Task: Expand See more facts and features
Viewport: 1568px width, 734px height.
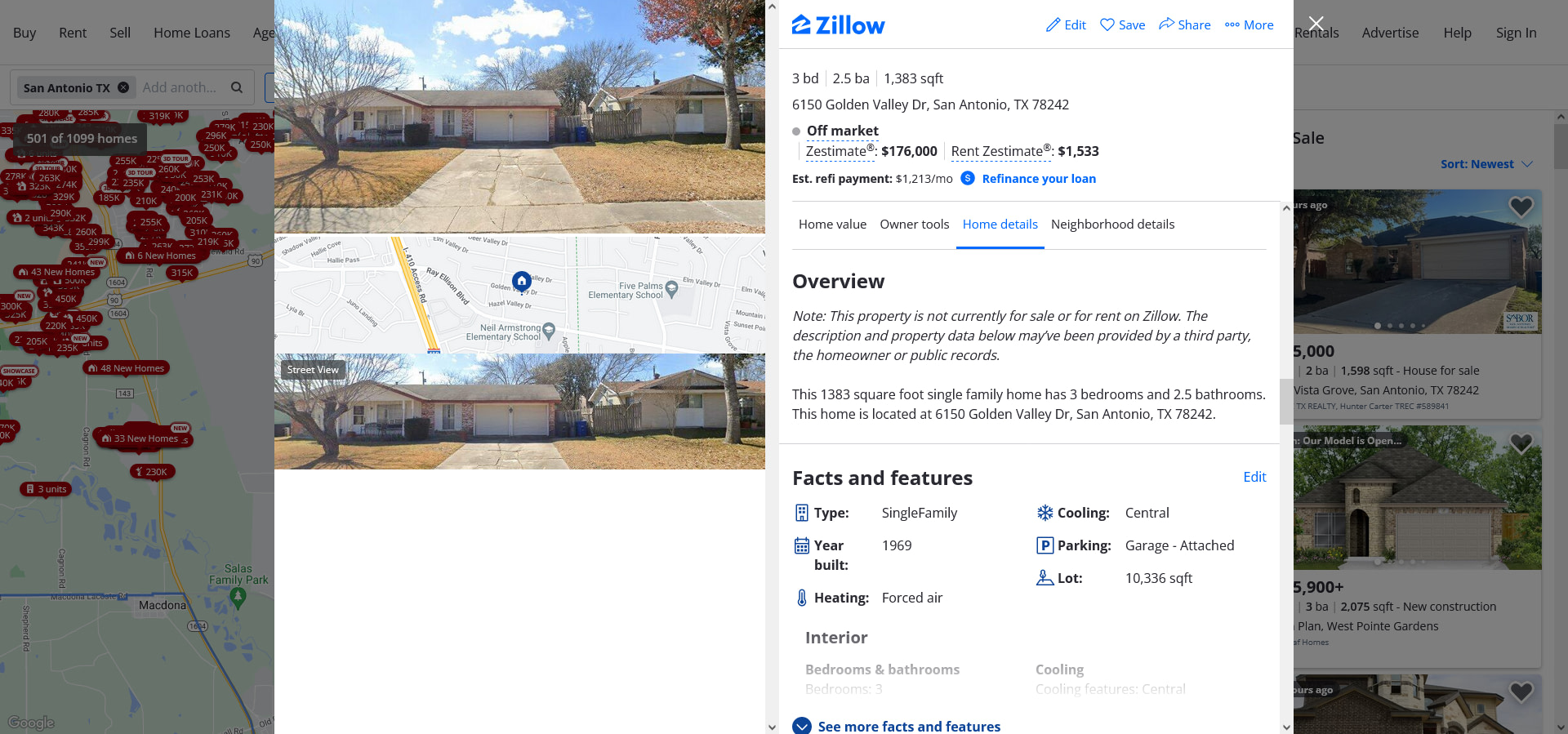Action: tap(897, 726)
